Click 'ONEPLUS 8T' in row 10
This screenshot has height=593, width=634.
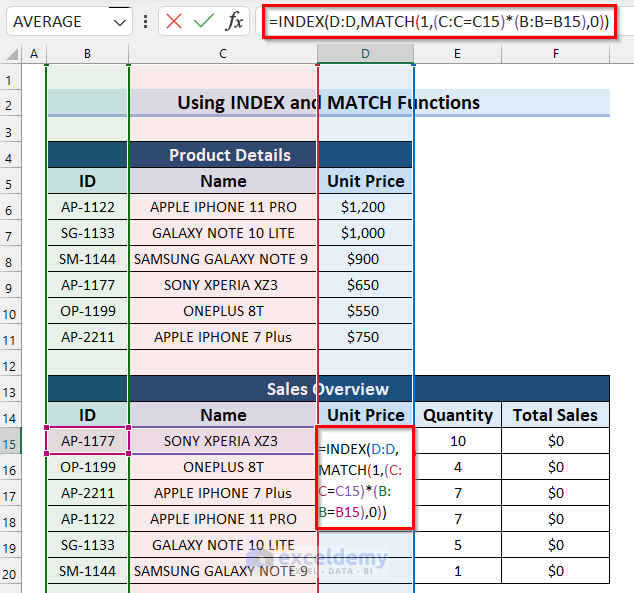click(223, 311)
